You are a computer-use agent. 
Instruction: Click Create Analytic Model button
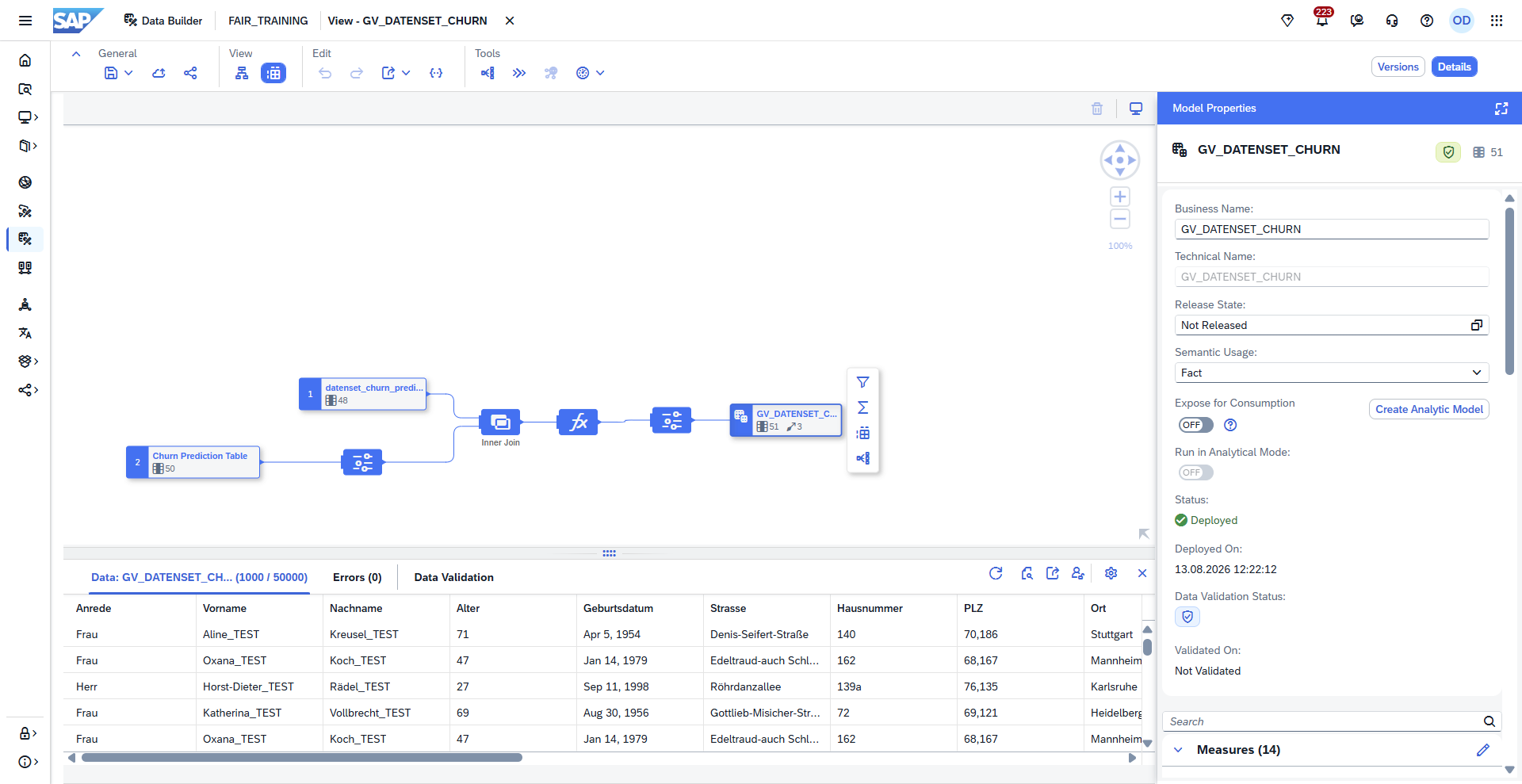tap(1429, 409)
